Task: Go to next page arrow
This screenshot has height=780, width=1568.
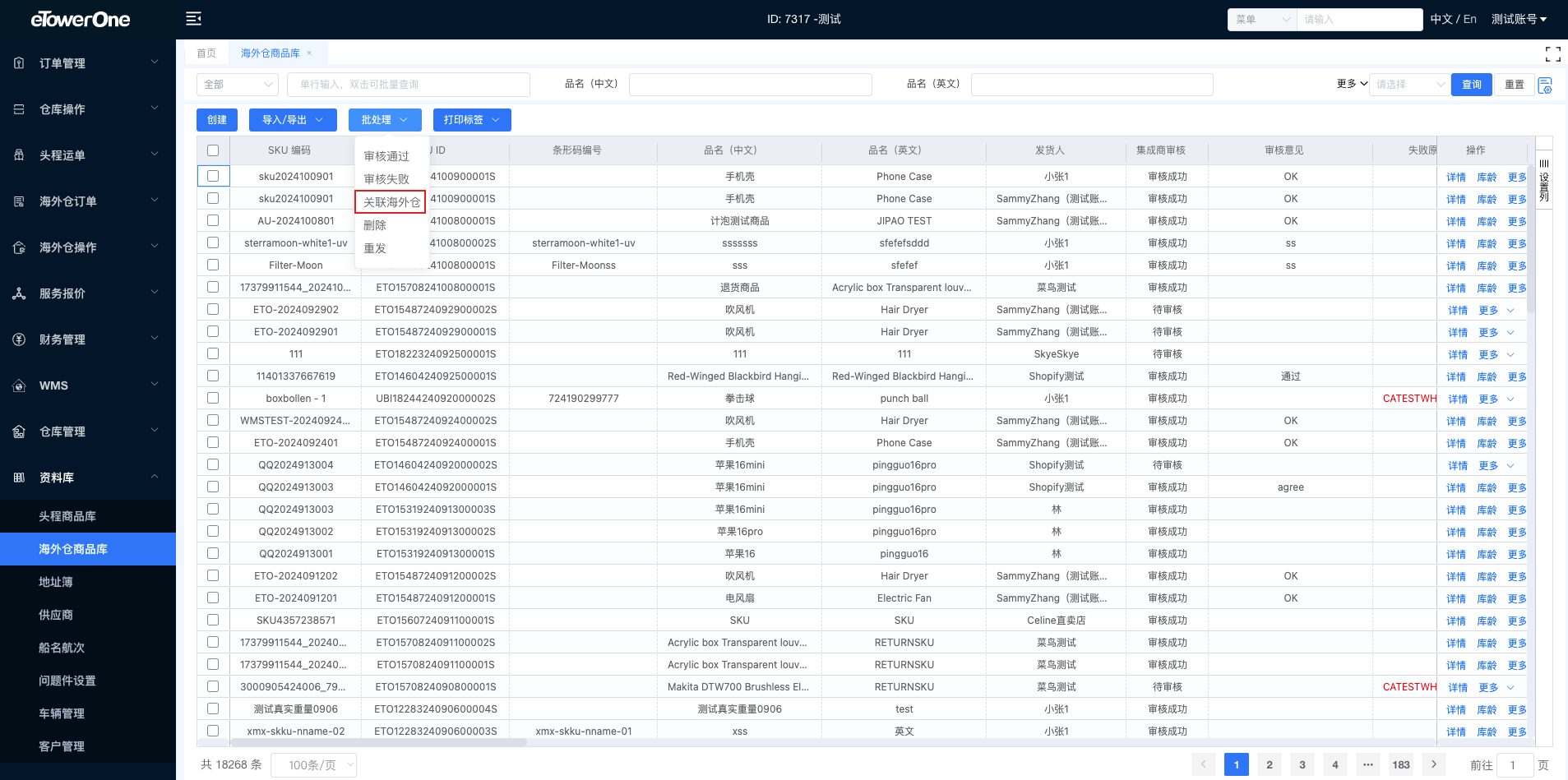Action: pos(1434,764)
